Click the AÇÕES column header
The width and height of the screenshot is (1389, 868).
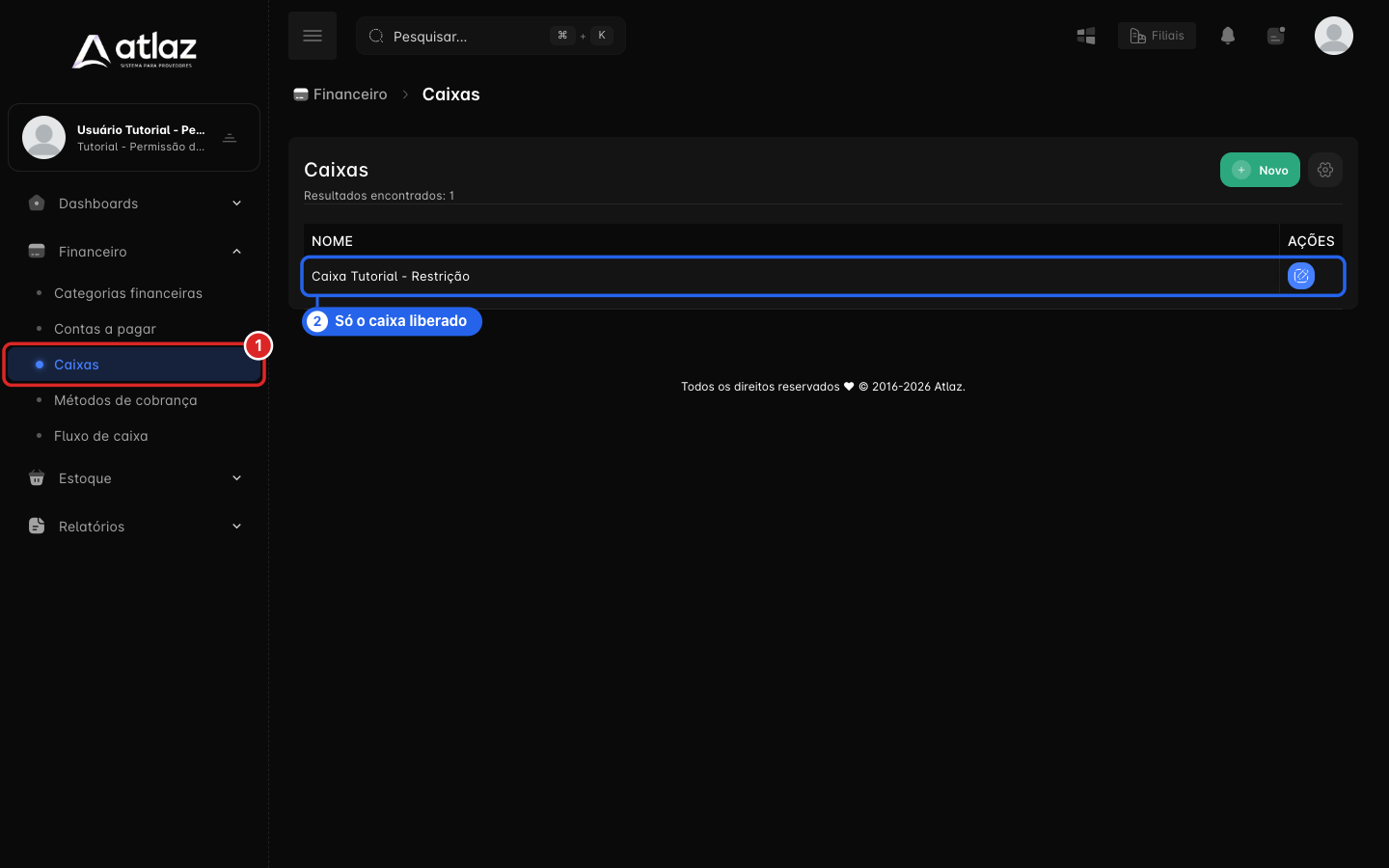click(1311, 241)
